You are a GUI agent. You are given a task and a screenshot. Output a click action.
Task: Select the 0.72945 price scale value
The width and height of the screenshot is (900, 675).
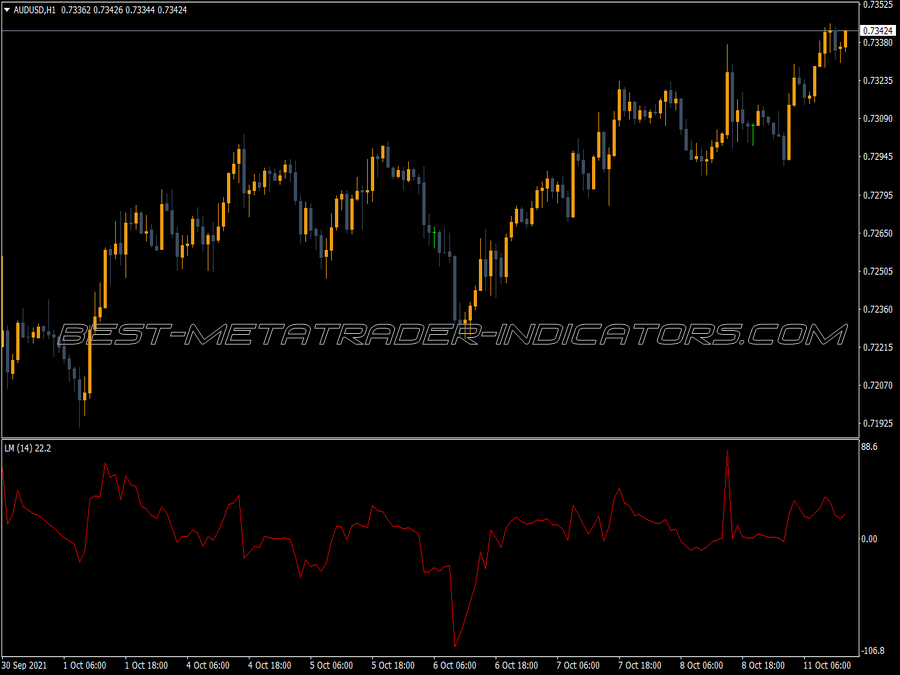(878, 156)
